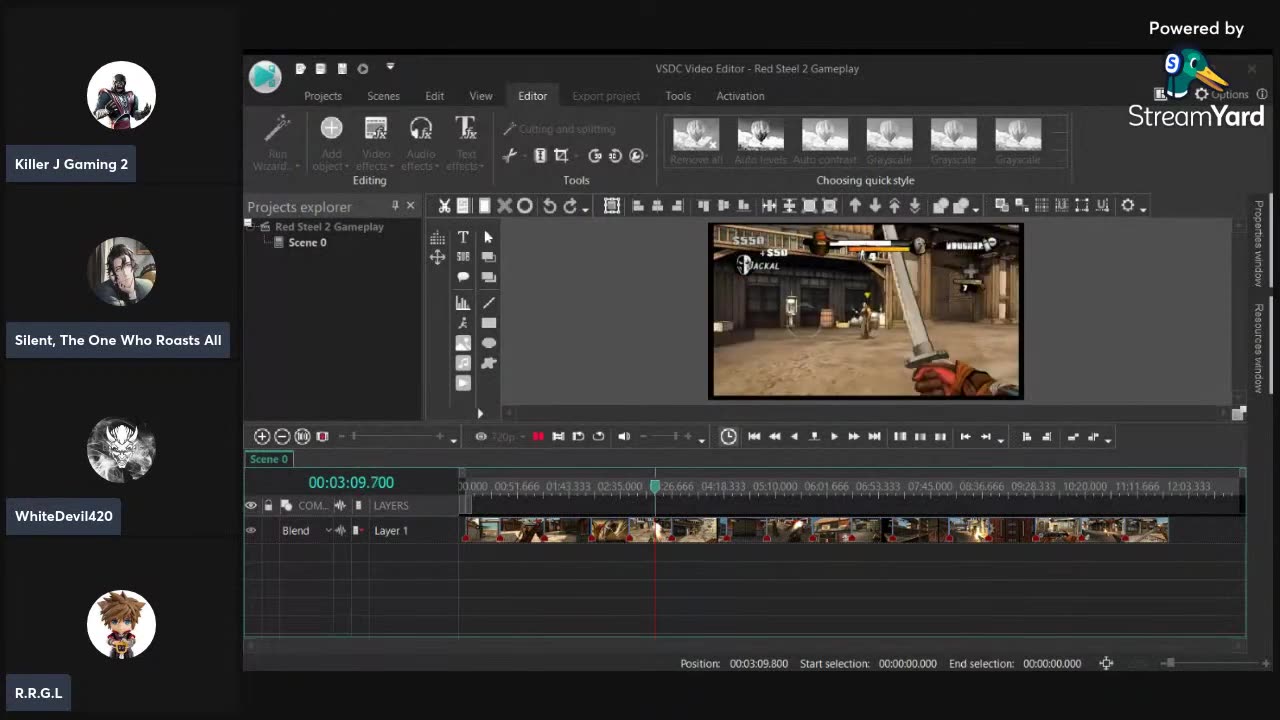1280x720 pixels.
Task: Click Remove all quick style
Action: tap(696, 141)
